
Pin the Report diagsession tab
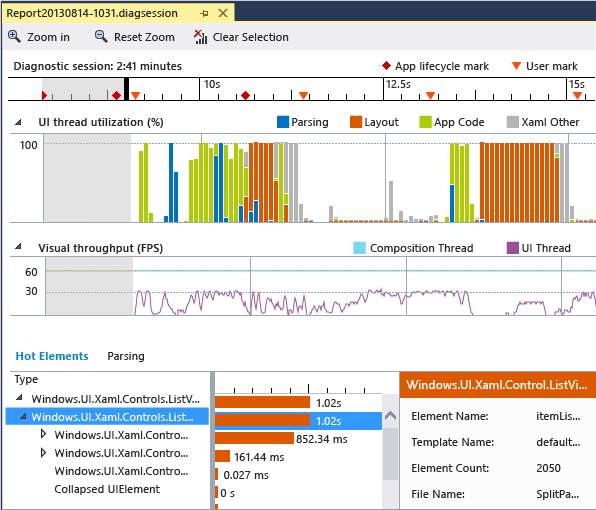point(204,13)
